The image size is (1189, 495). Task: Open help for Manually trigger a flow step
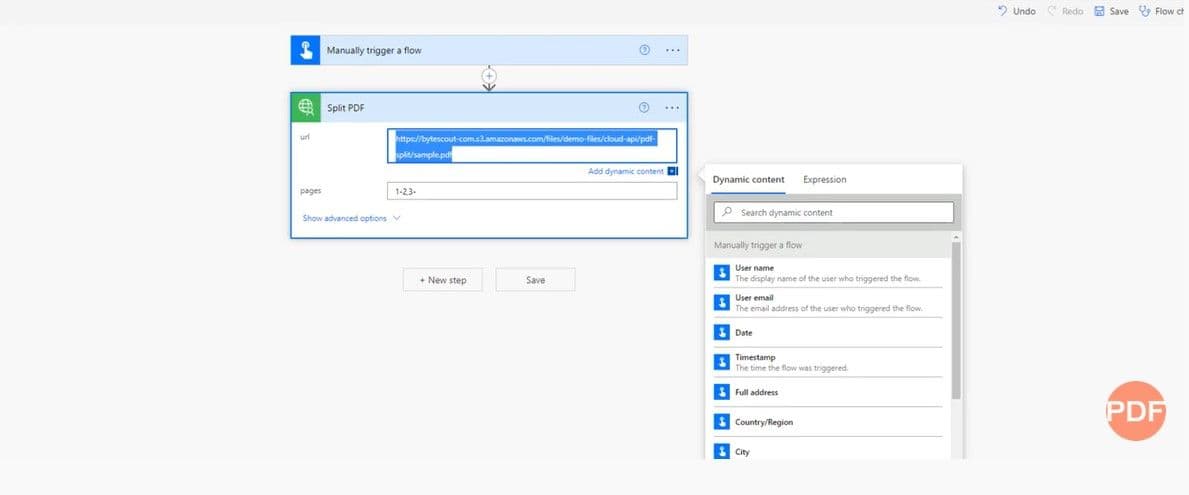[645, 50]
